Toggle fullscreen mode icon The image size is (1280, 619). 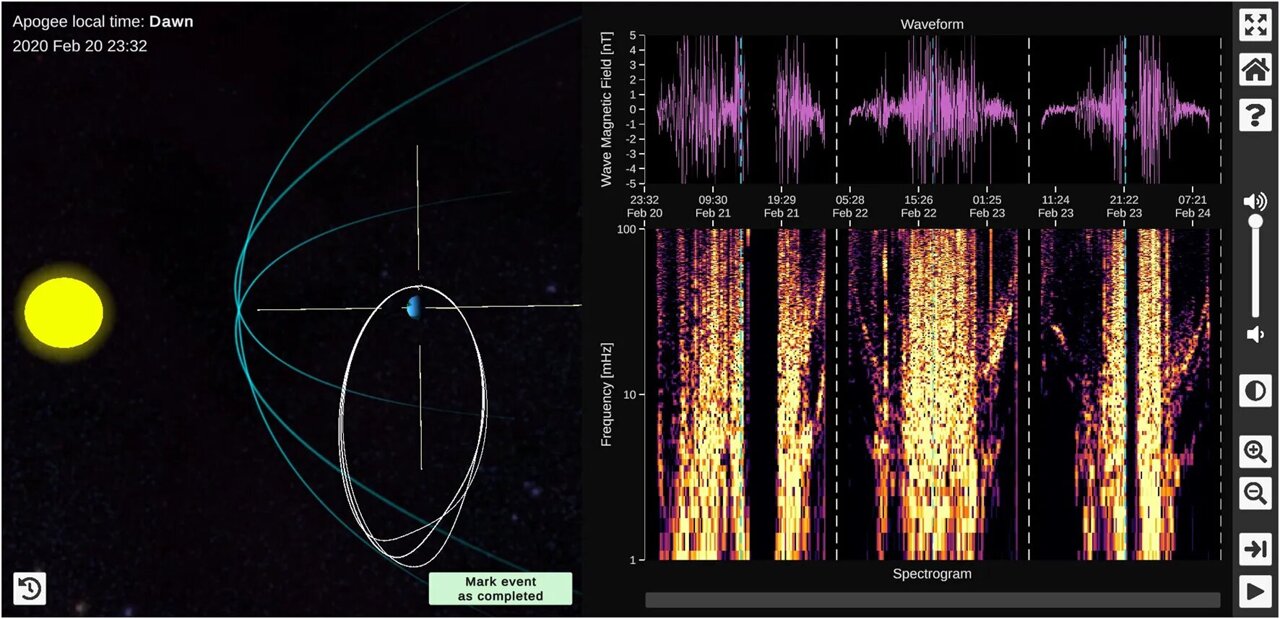coord(1255,25)
